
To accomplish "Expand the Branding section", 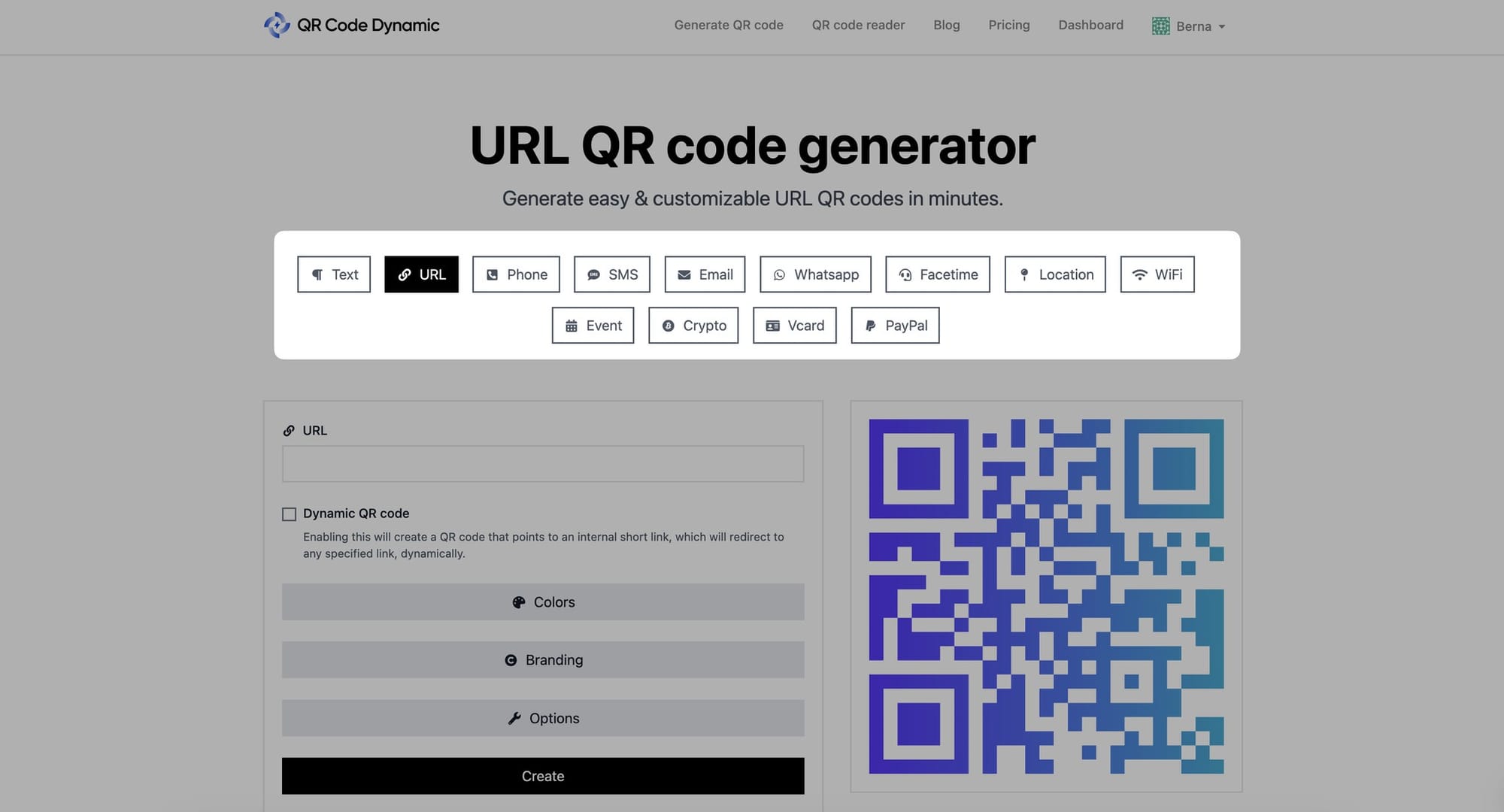I will click(x=543, y=659).
